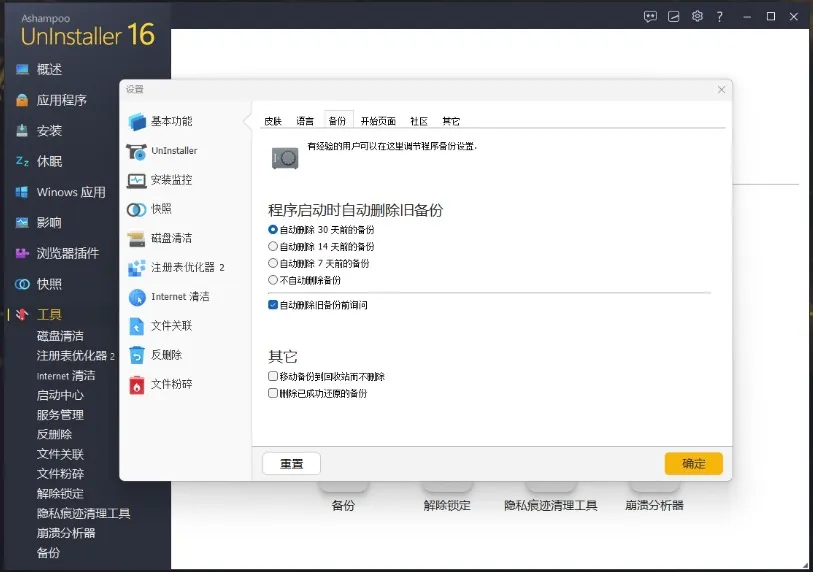Select the 备份 tab in settings
Screen dimensions: 813x572
pyautogui.click(x=338, y=120)
